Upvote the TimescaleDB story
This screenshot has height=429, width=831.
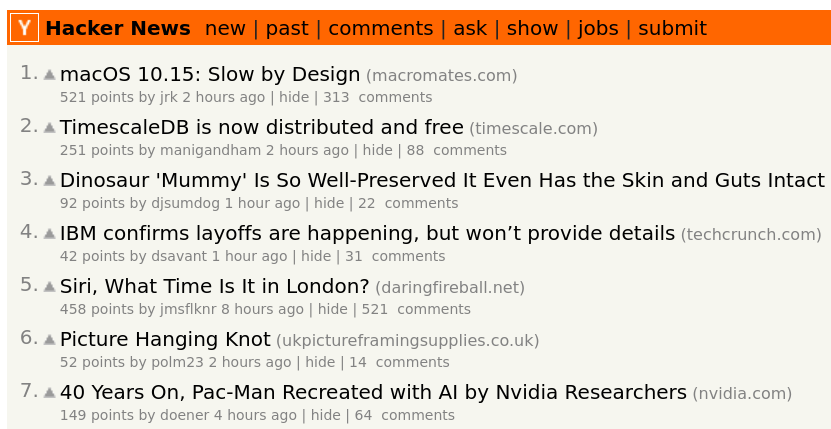pyautogui.click(x=49, y=128)
